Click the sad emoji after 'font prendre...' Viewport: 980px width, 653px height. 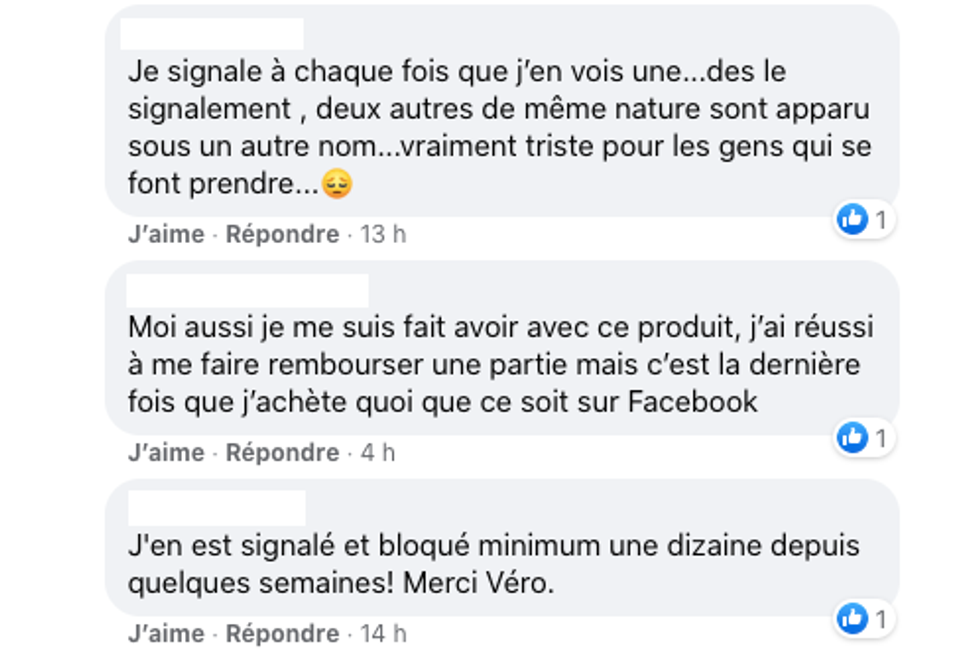[337, 185]
